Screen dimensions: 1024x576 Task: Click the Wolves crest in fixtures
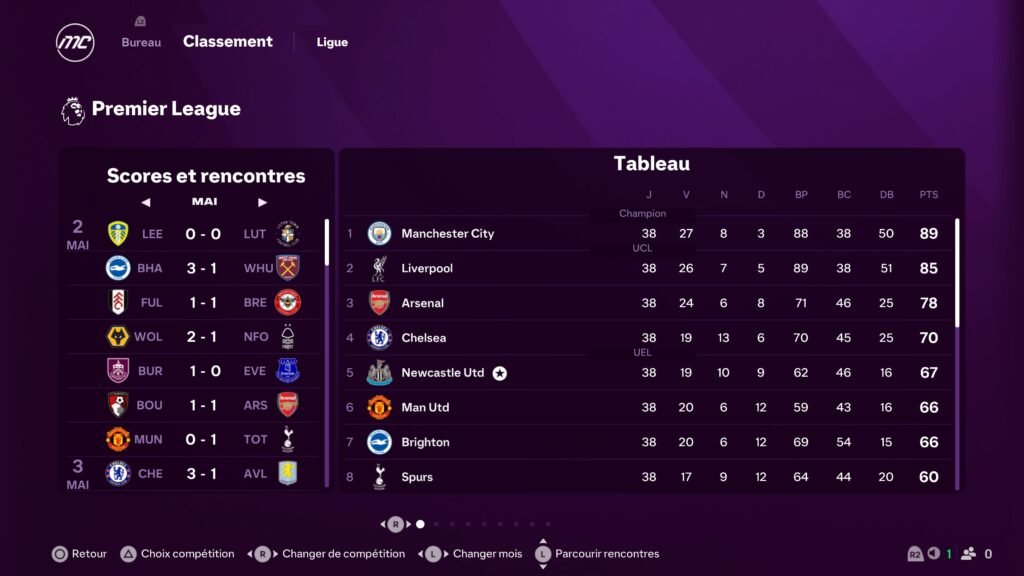tap(118, 336)
